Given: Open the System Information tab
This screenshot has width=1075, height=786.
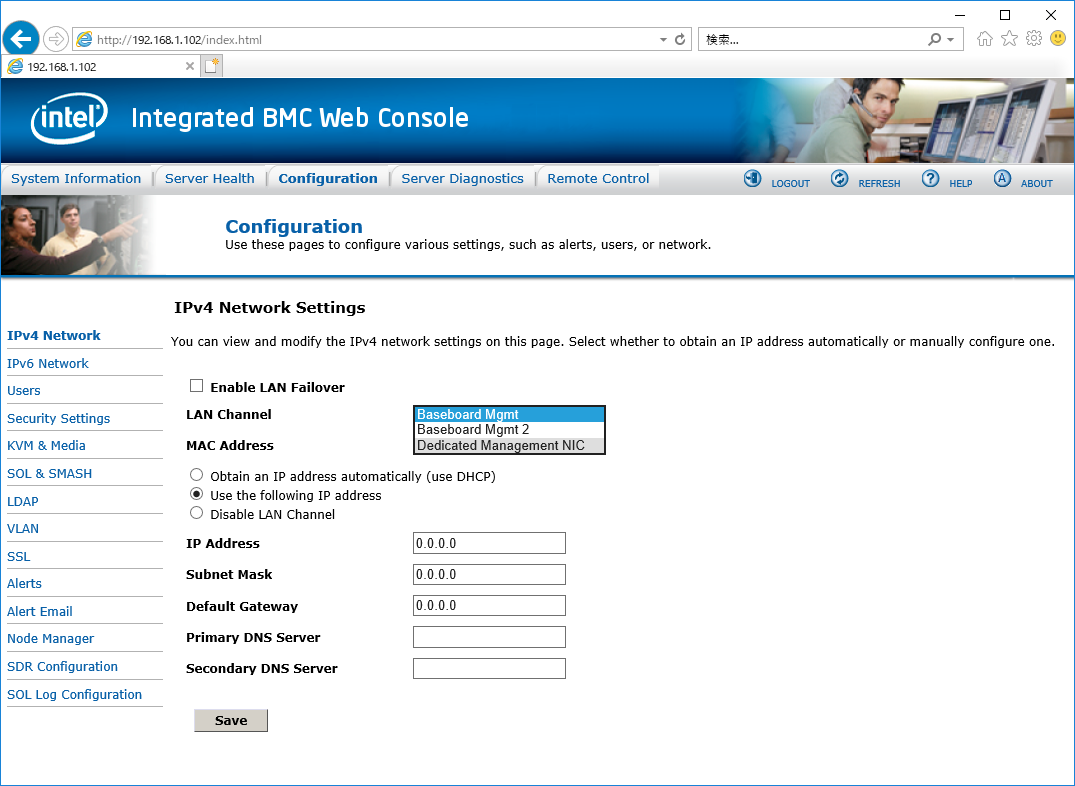Looking at the screenshot, I should (x=76, y=178).
